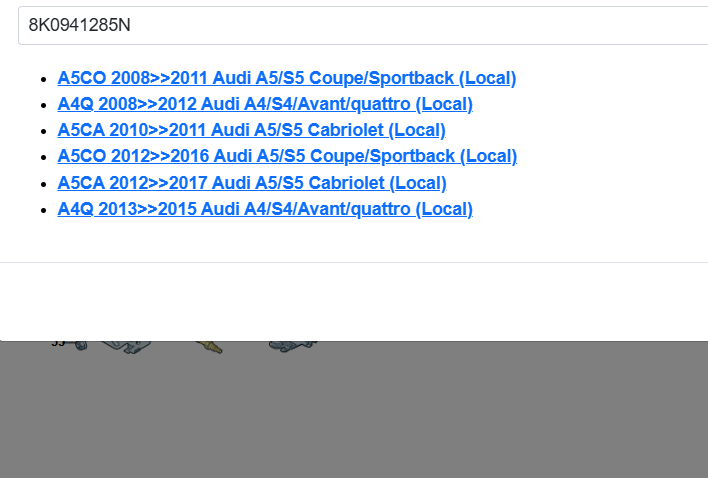708x478 pixels.
Task: Open A4Q 2008>>2012 Audi A4/S4/Avant/quattro link
Action: tap(265, 104)
